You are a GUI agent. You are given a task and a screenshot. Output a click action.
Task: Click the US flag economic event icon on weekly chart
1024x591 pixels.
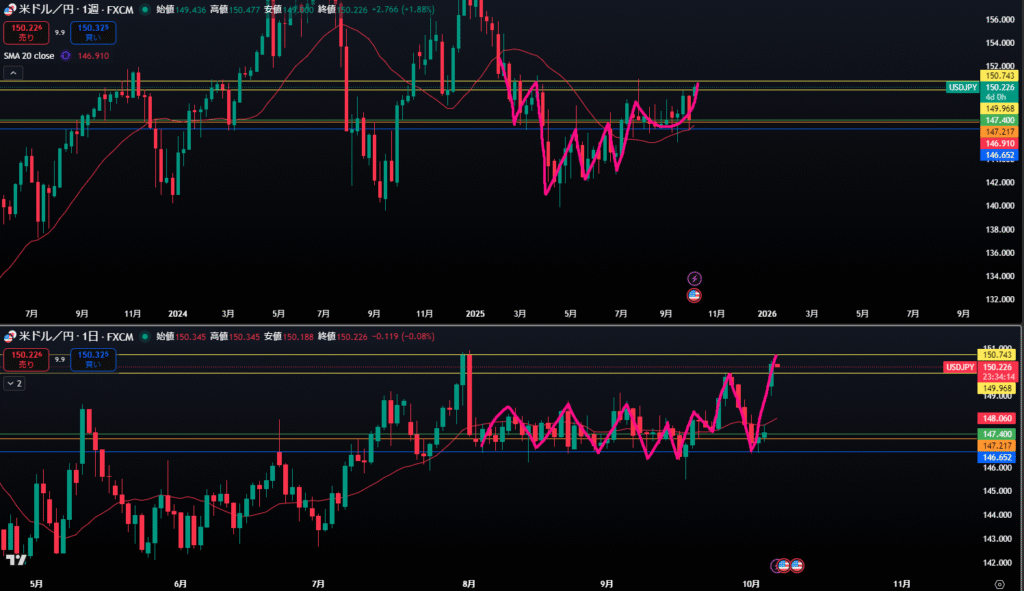[694, 294]
